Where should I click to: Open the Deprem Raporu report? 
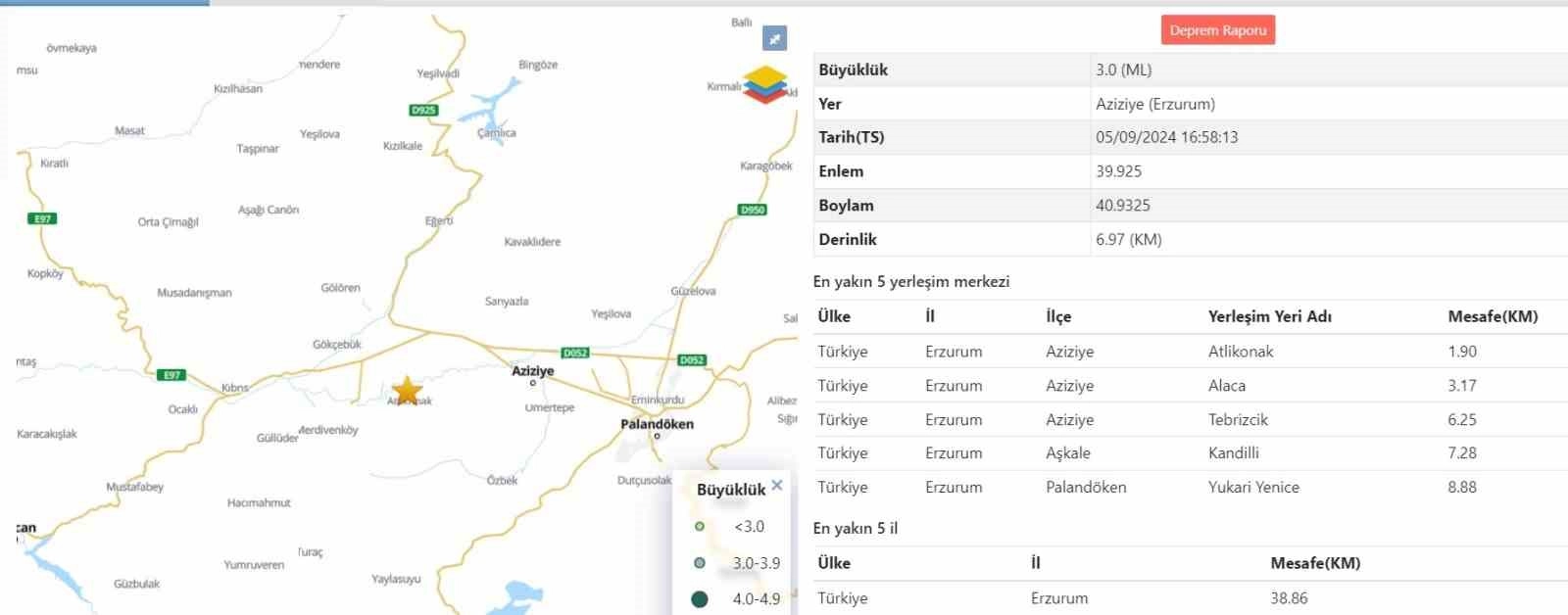click(1217, 30)
